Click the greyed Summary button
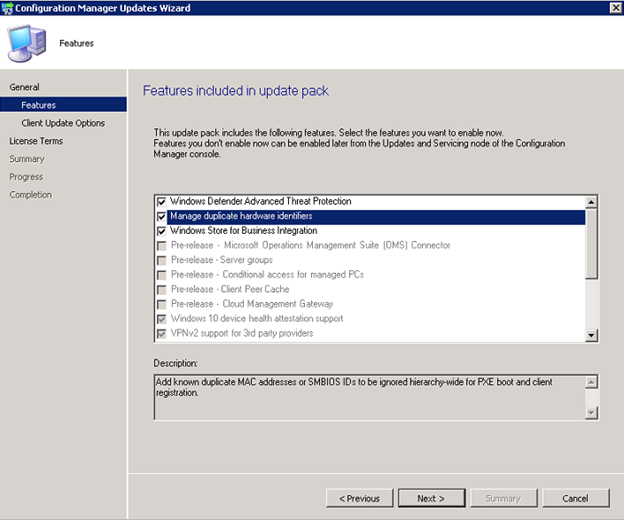This screenshot has width=624, height=520. click(503, 498)
